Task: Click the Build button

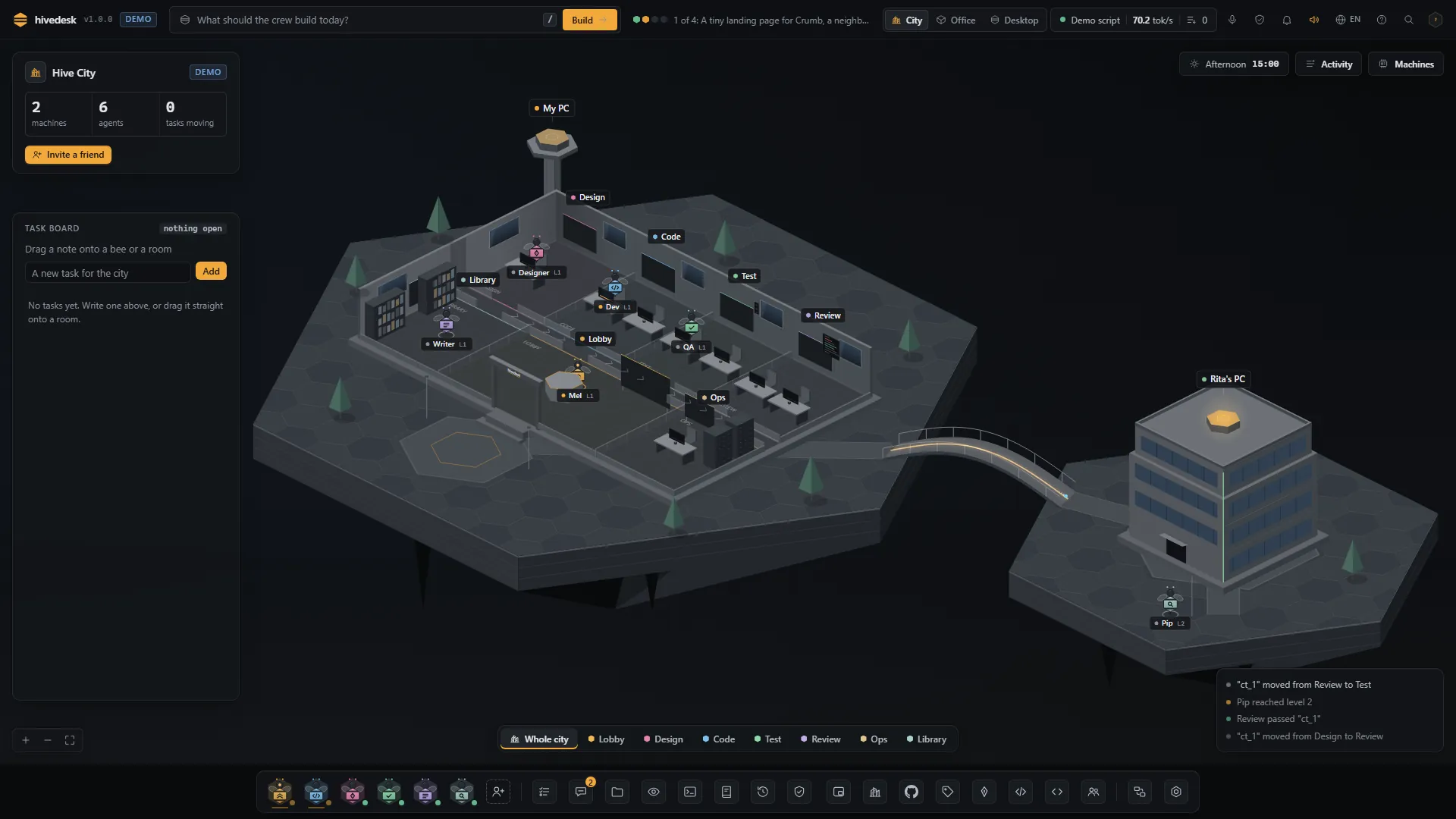Action: [589, 20]
